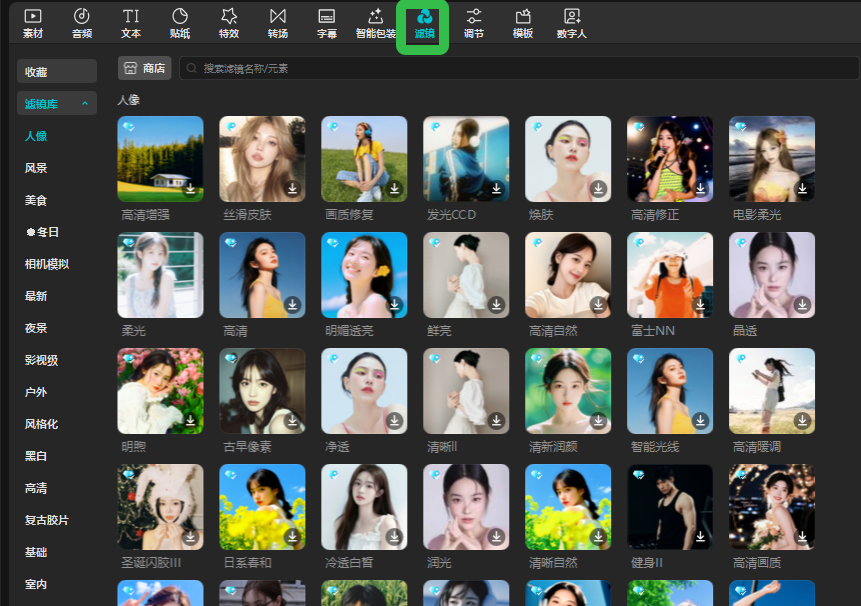861x606 pixels.
Task: Click the 商店 store button
Action: point(145,68)
